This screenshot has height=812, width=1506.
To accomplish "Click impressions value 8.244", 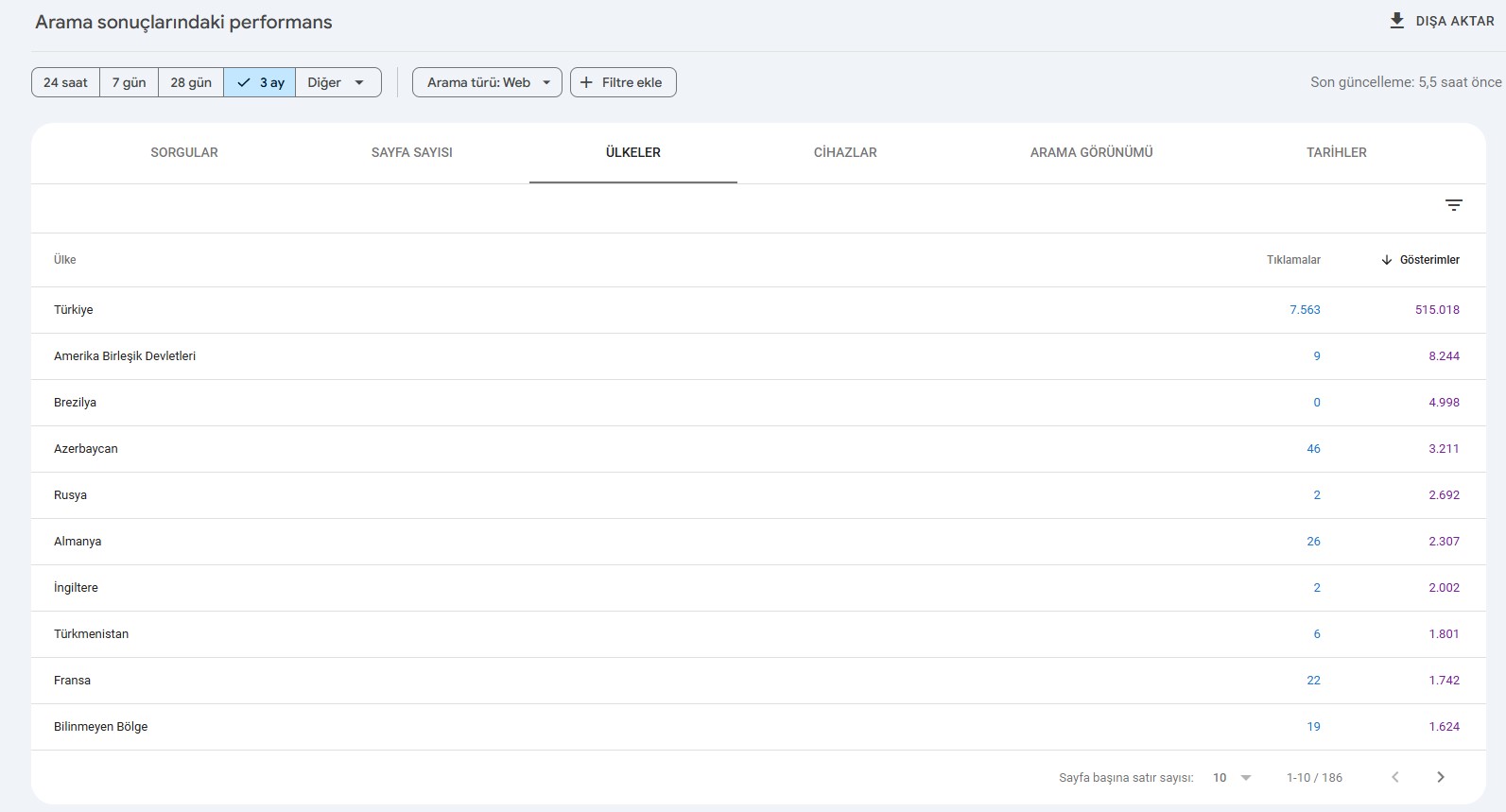I will pyautogui.click(x=1444, y=356).
